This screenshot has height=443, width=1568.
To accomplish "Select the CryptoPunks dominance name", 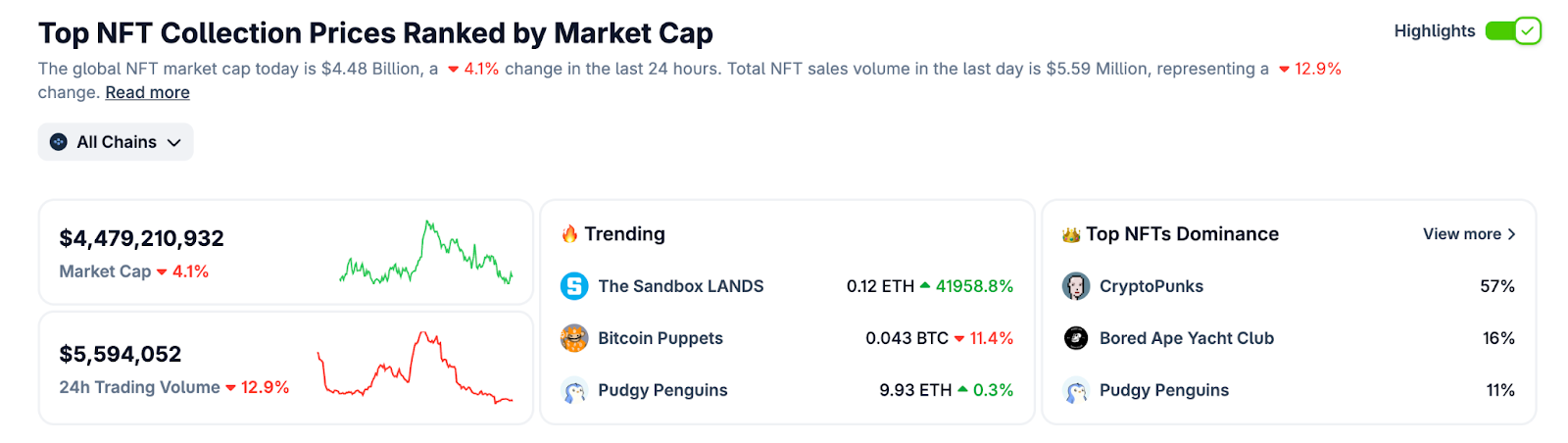I will [x=1151, y=286].
